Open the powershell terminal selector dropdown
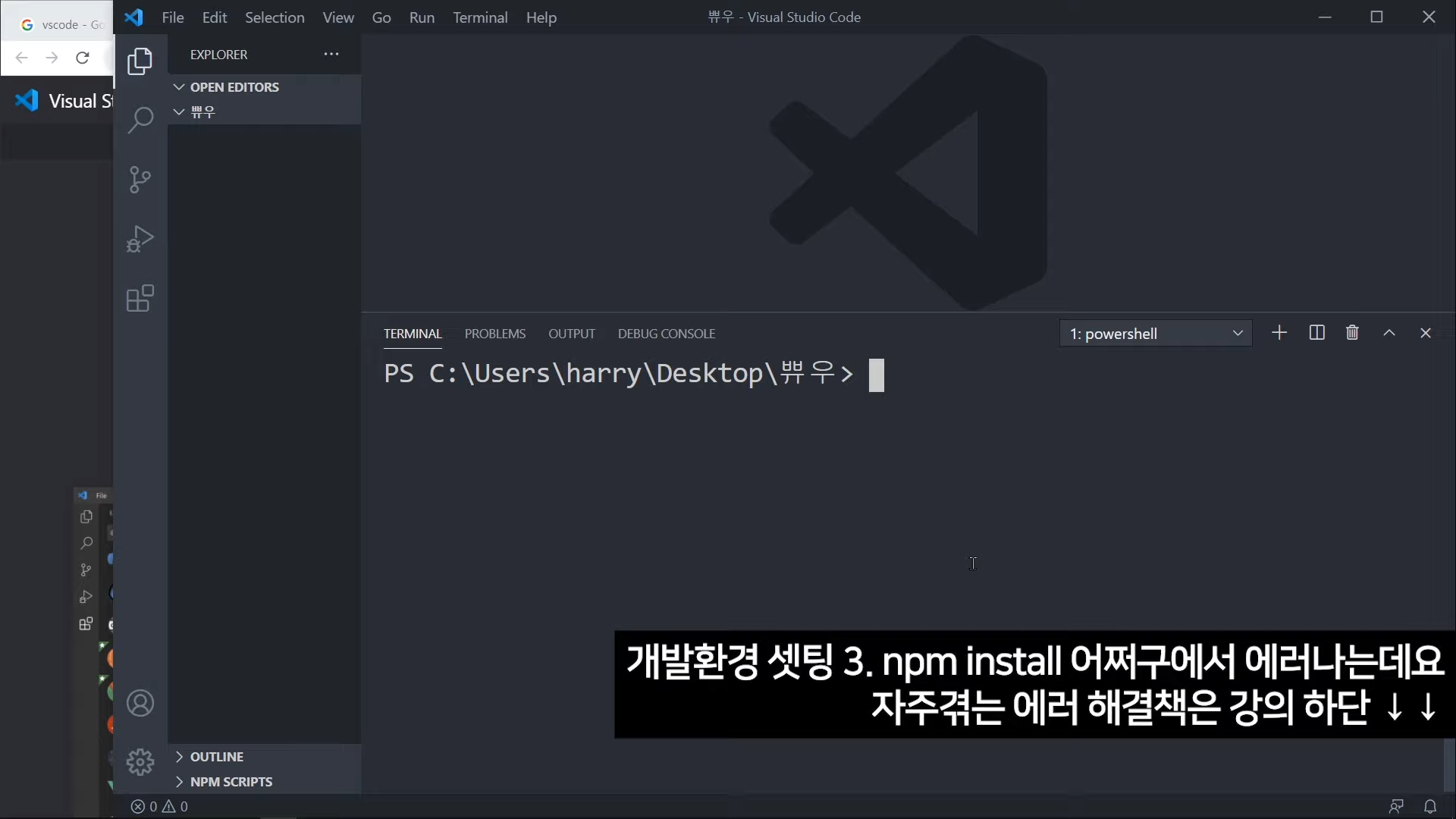This screenshot has width=1456, height=819. [x=1155, y=334]
